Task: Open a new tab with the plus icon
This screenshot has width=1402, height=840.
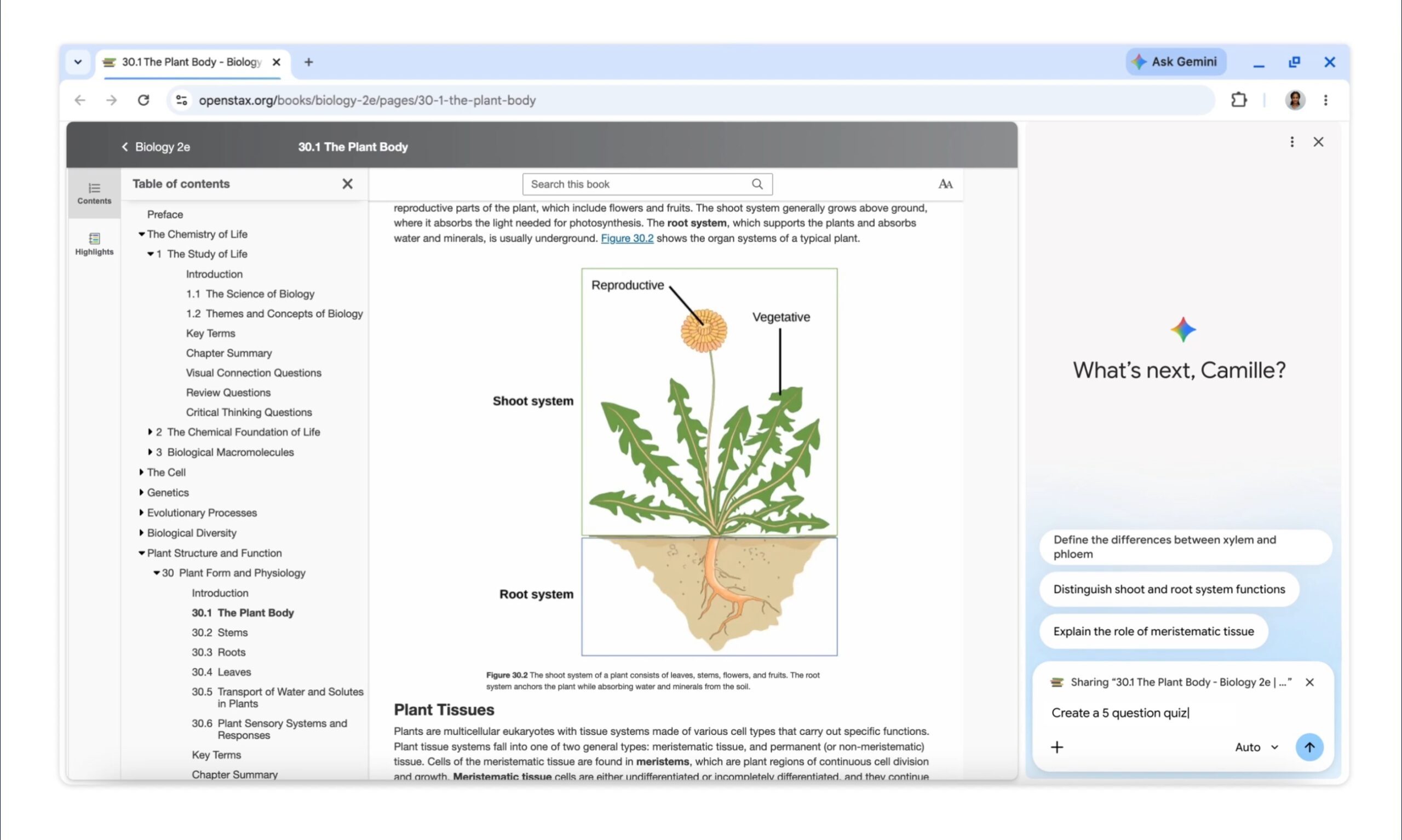Action: click(x=308, y=62)
